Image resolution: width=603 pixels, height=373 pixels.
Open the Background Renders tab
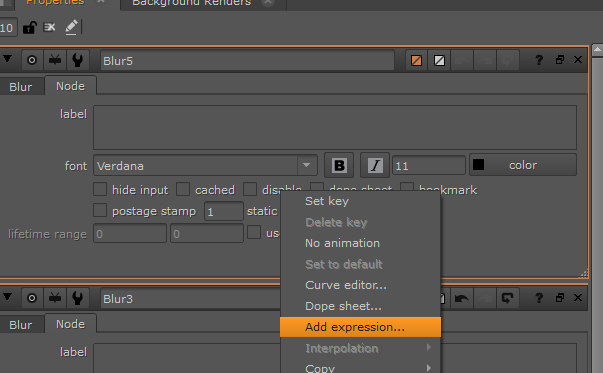[192, 3]
